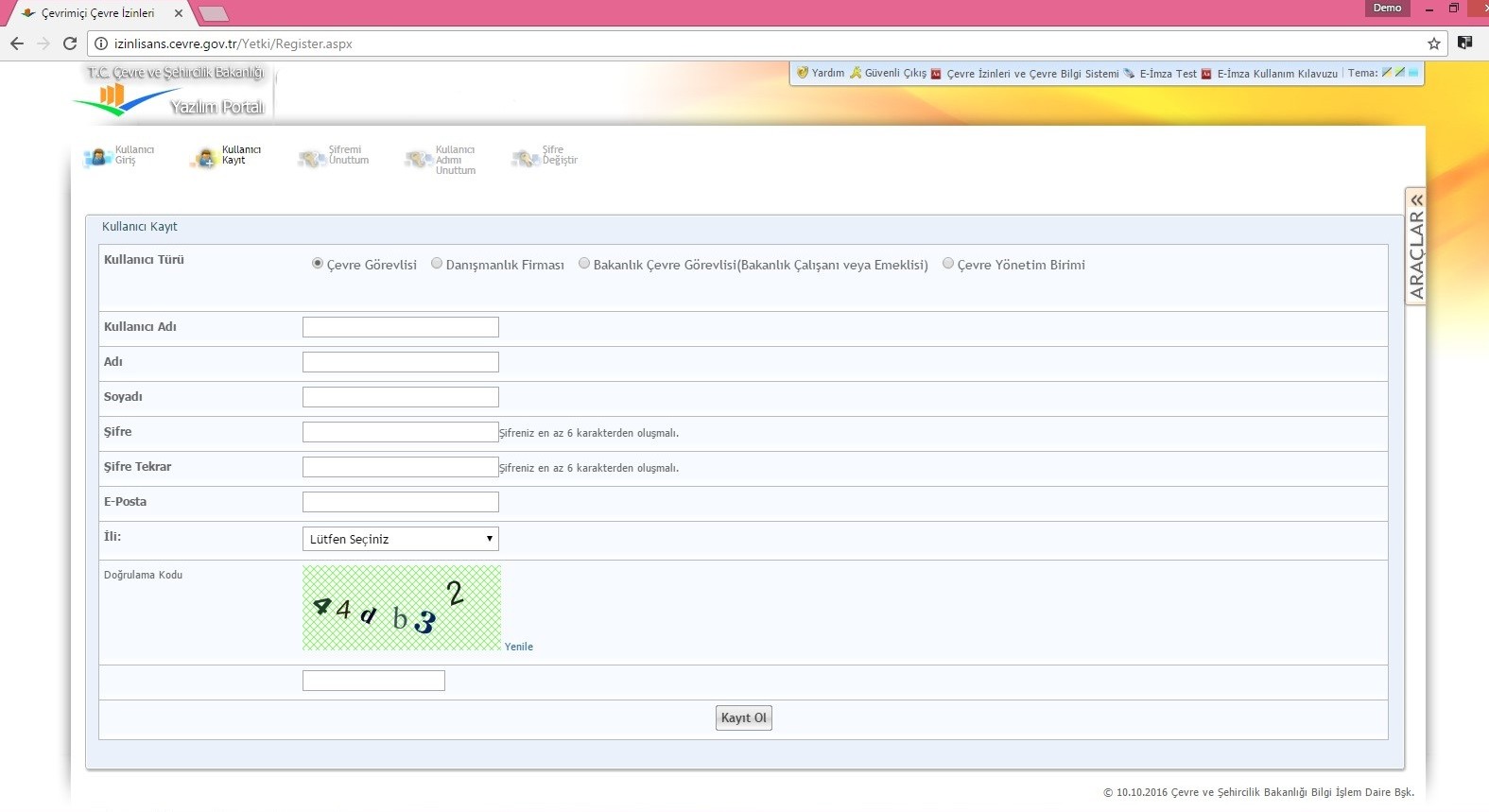The height and width of the screenshot is (812, 1489).
Task: Open the Kullanıcı Giriş login icon
Action: 97,157
